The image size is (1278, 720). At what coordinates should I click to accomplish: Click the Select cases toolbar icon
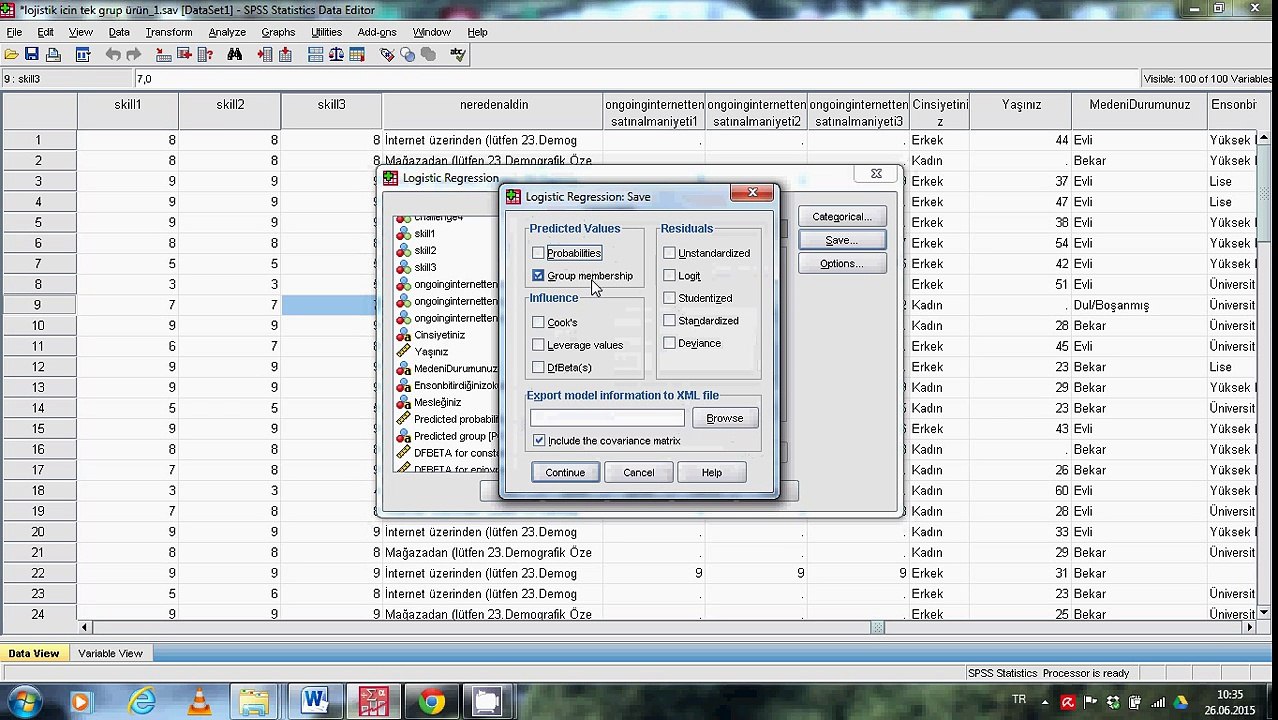(x=356, y=55)
